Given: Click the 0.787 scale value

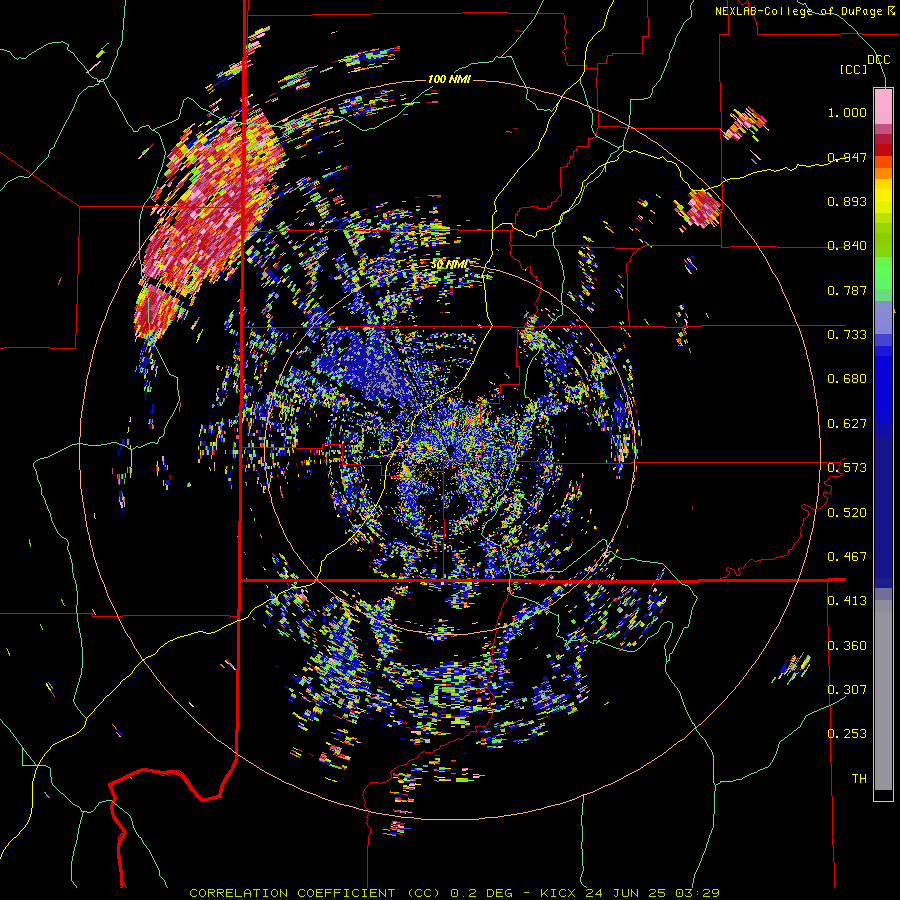Looking at the screenshot, I should 847,290.
